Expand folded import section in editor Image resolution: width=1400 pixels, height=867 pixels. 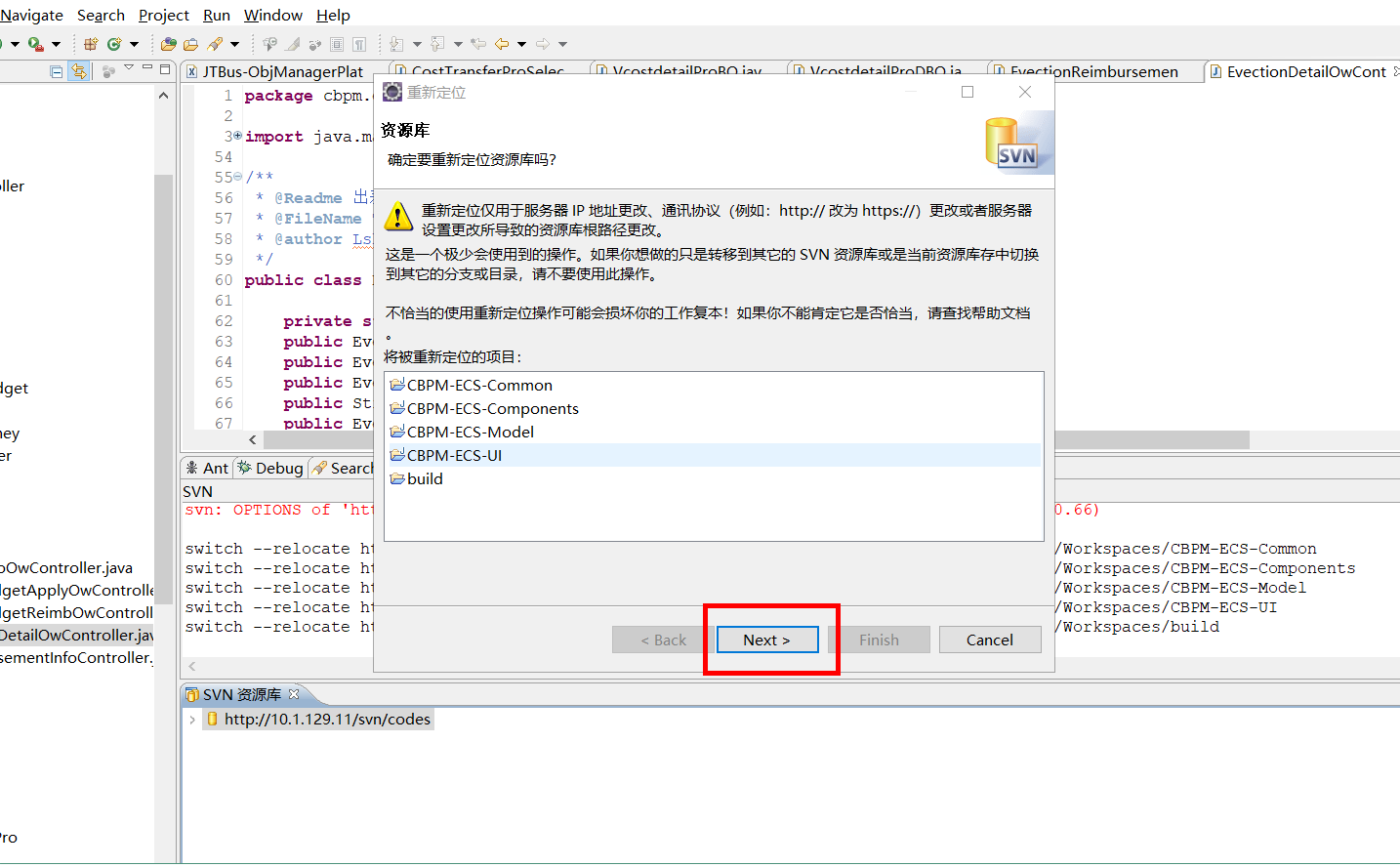(x=238, y=136)
